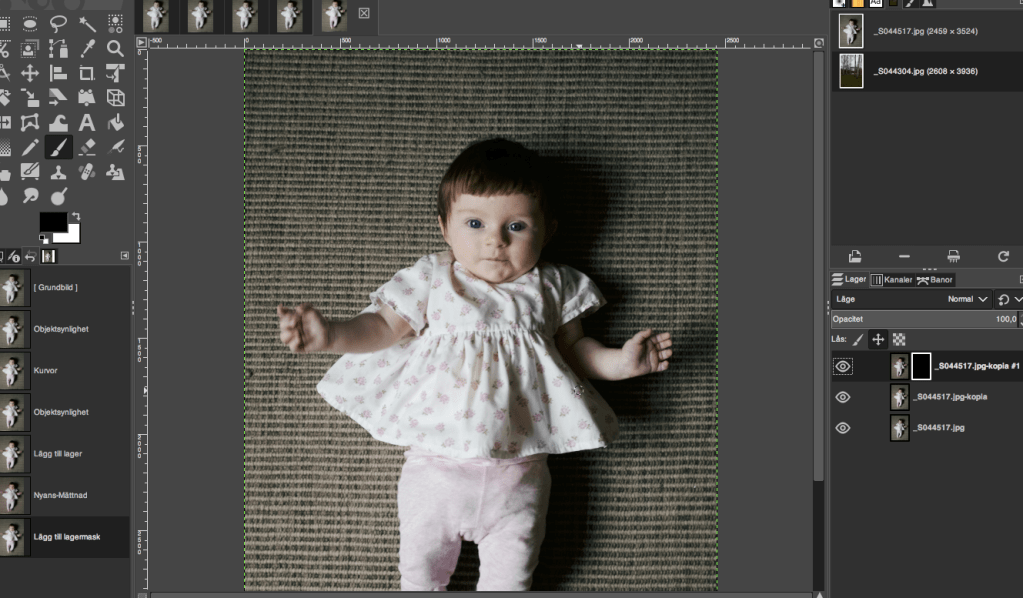Switch to the Kanaler tab
The width and height of the screenshot is (1023, 598).
(890, 280)
